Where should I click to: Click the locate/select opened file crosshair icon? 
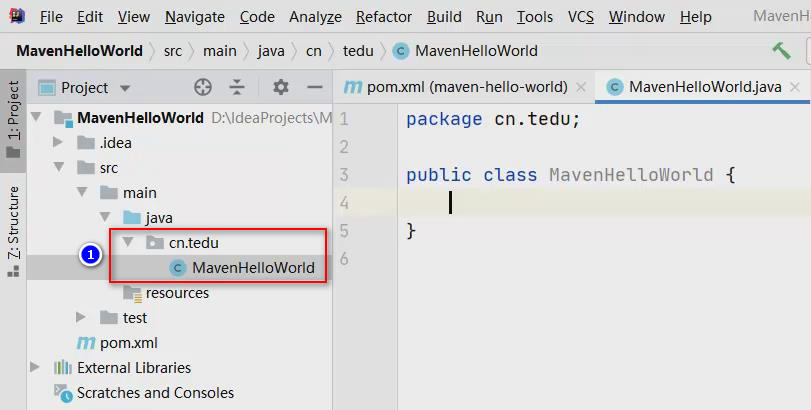pyautogui.click(x=203, y=87)
